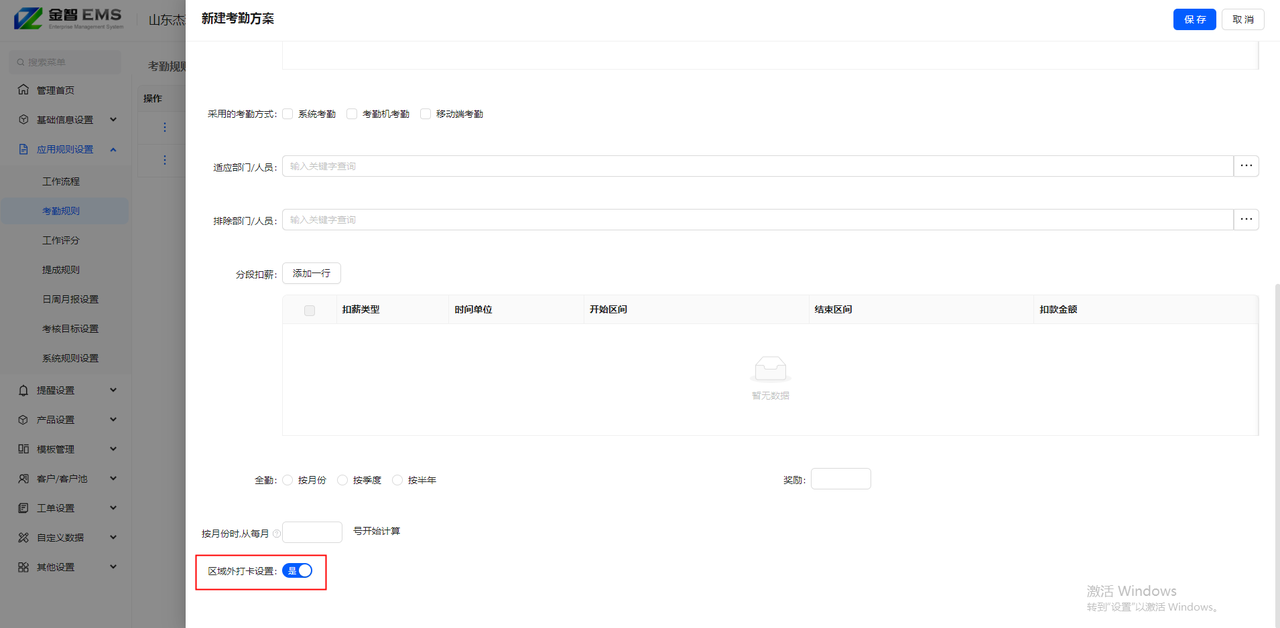Viewport: 1280px width, 628px height.
Task: Click the grid icon beside 其他设置
Action: point(23,567)
